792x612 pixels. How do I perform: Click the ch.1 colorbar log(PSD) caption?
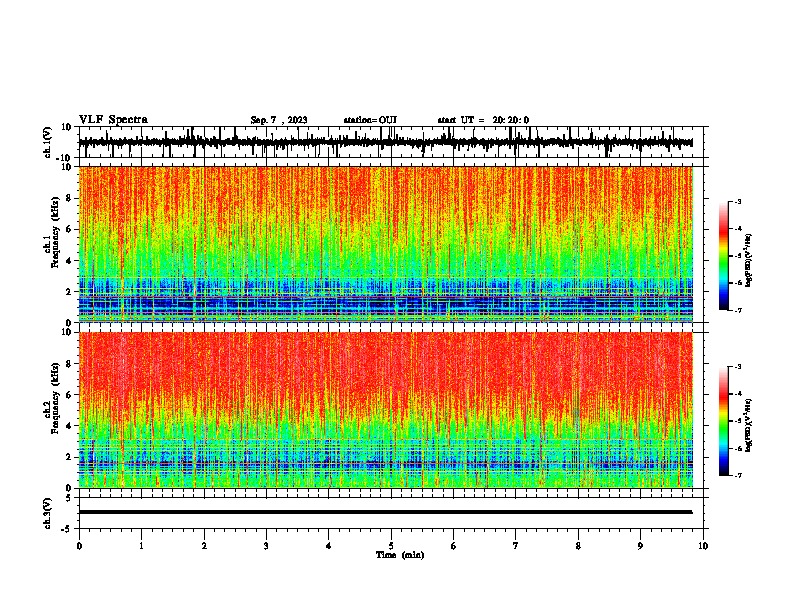click(749, 261)
